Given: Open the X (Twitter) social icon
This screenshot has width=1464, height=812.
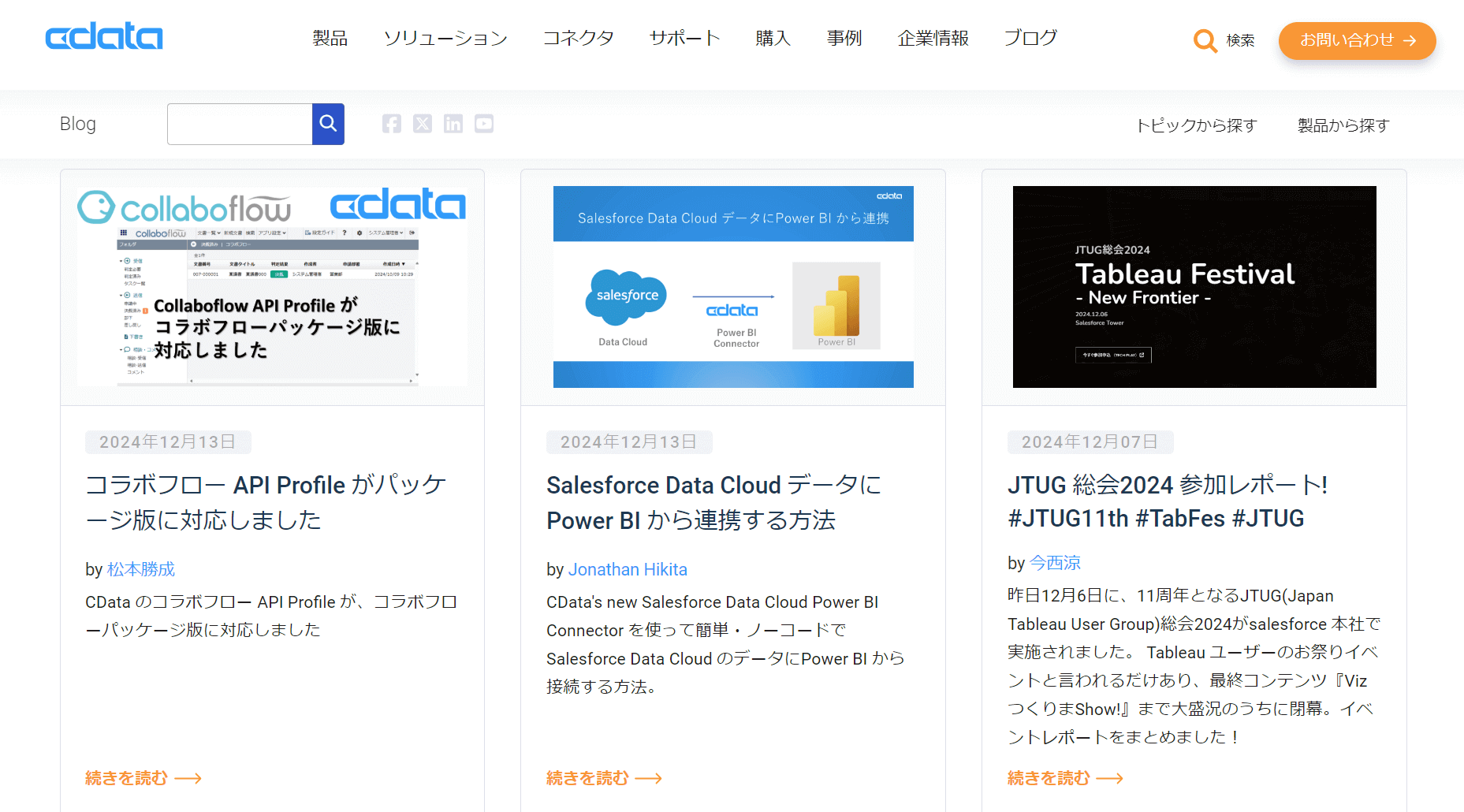Looking at the screenshot, I should [423, 124].
